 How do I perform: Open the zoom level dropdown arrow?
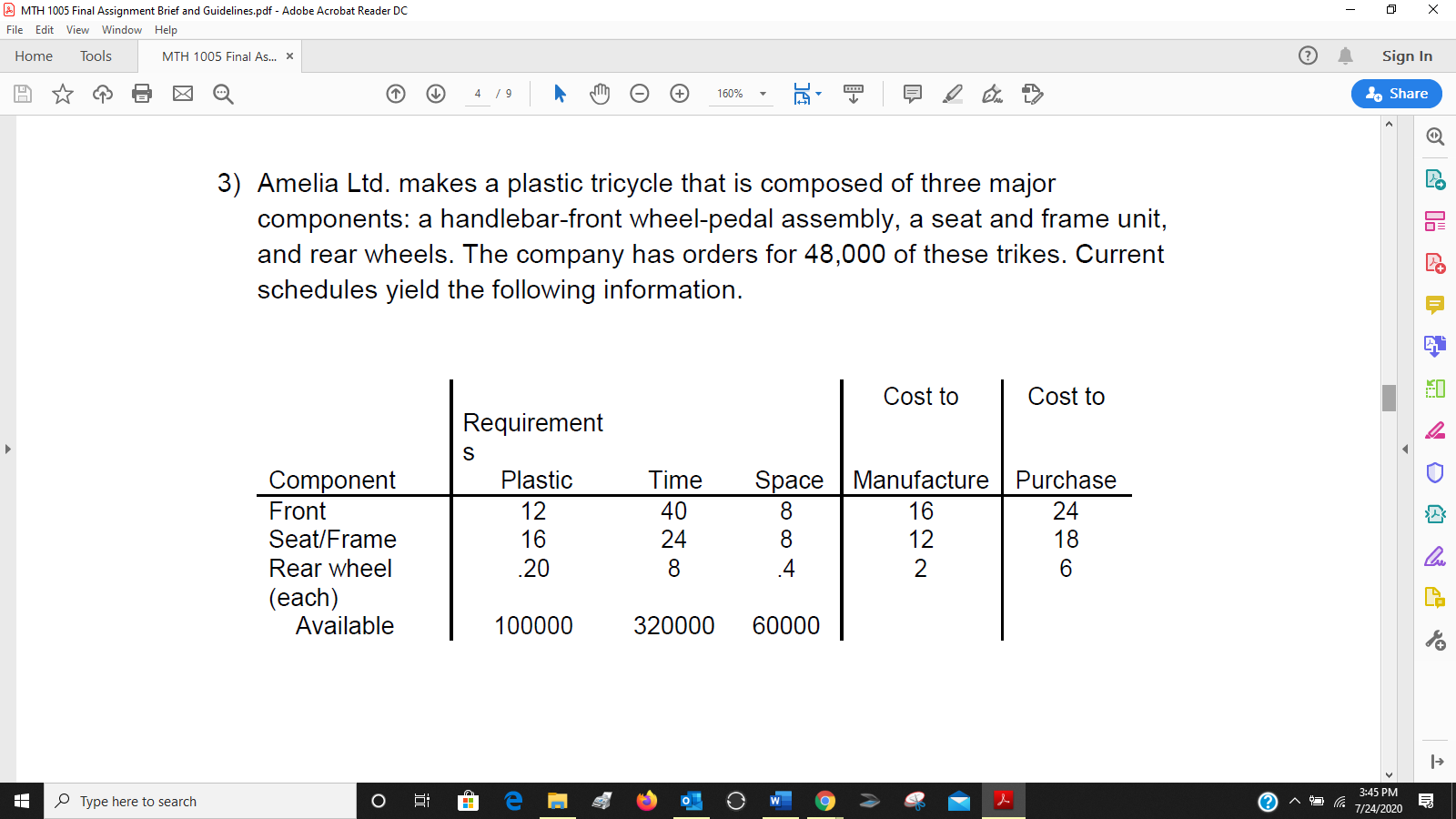[x=763, y=94]
